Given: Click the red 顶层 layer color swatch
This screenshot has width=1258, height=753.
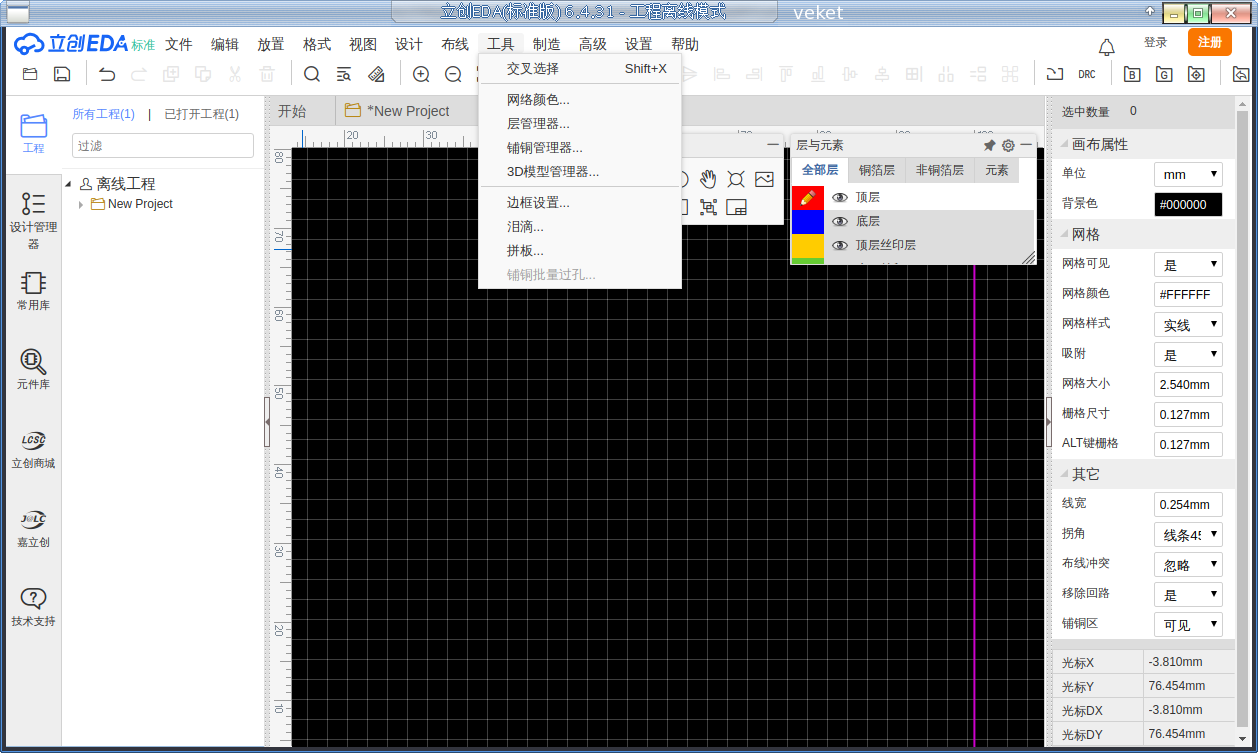Looking at the screenshot, I should (x=808, y=198).
